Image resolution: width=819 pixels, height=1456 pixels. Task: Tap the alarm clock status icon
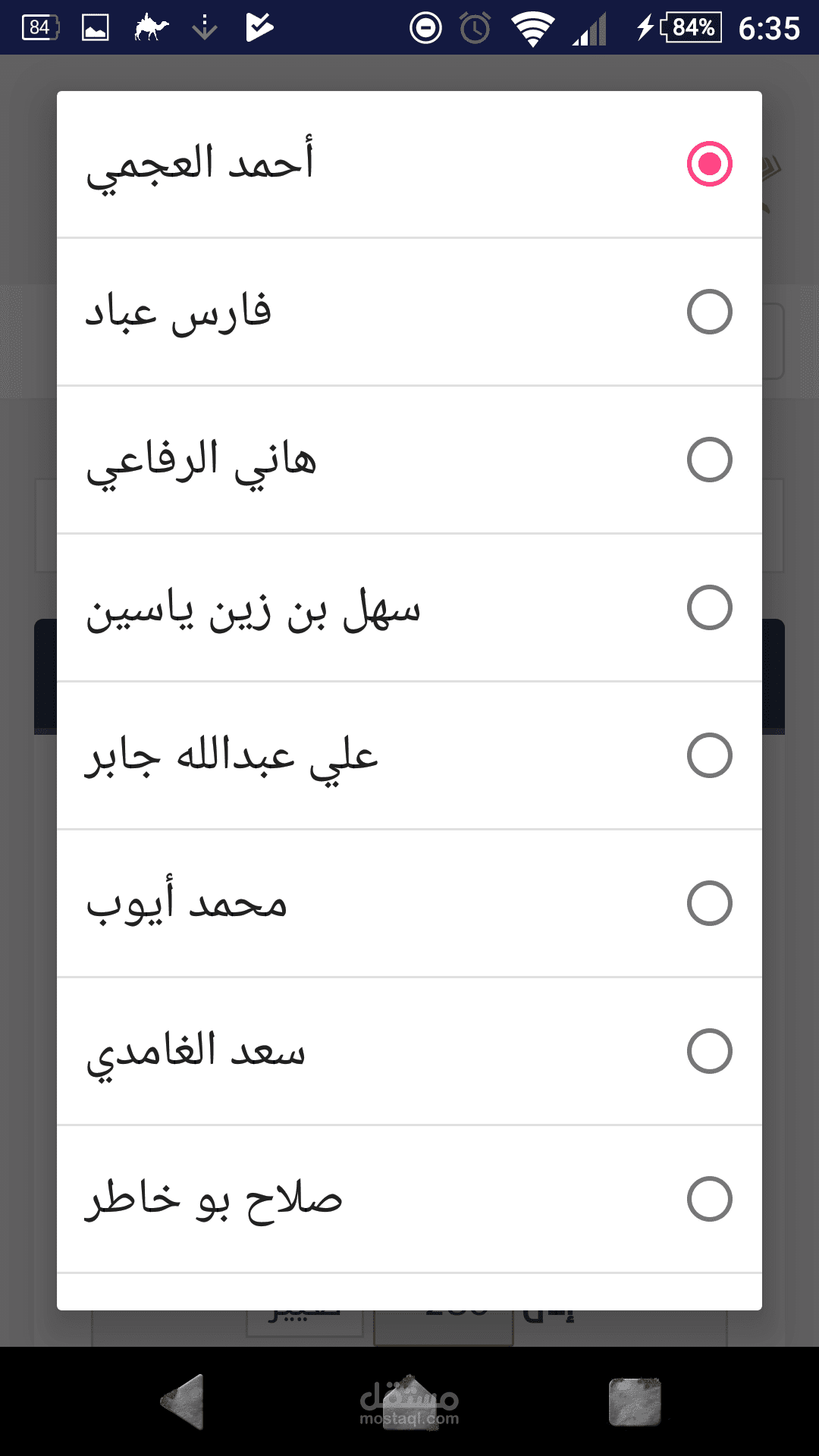[475, 29]
